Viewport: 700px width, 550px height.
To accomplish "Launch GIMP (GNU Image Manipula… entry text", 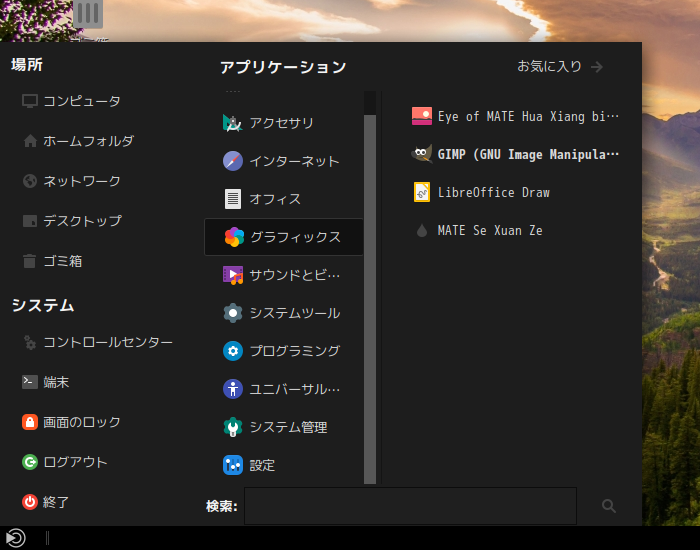I will (x=528, y=154).
